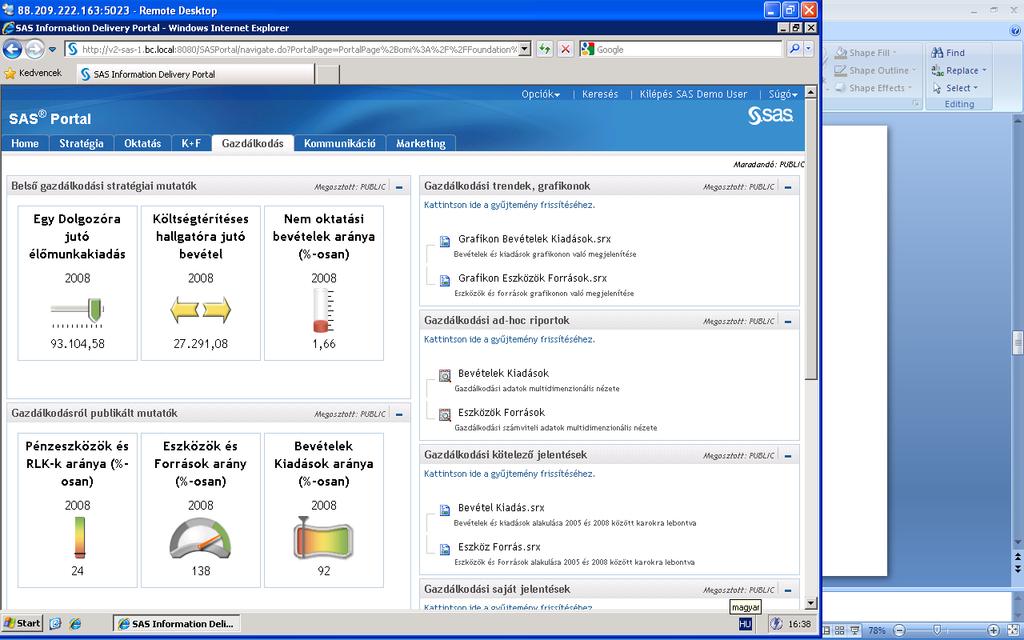This screenshot has width=1024, height=640.
Task: Expand the address bar URL history dropdown
Action: coord(524,50)
